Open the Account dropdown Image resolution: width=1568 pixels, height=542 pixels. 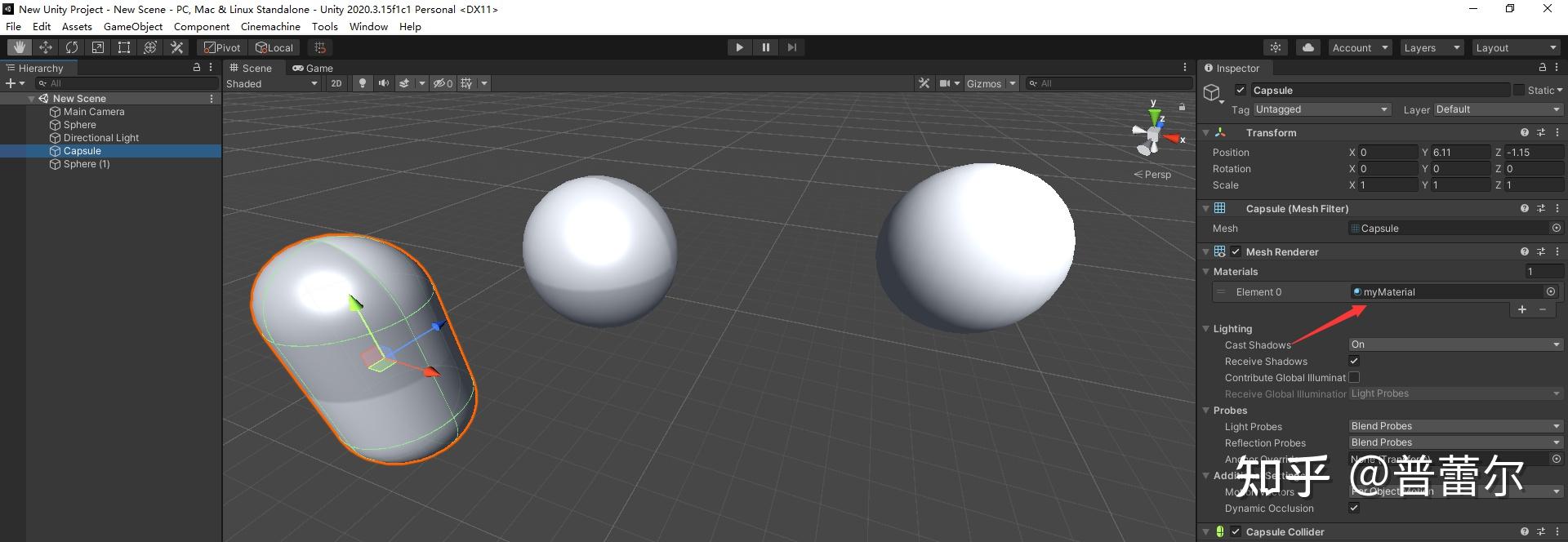pyautogui.click(x=1360, y=47)
